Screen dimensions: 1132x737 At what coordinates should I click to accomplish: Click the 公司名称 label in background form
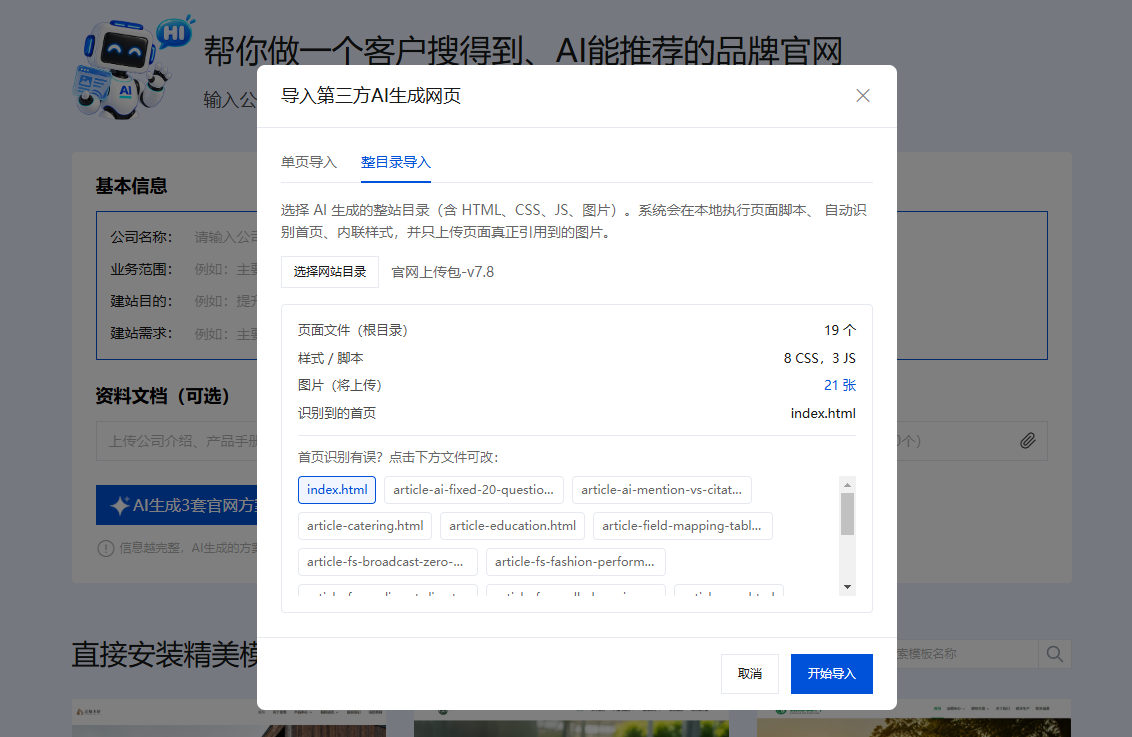[x=141, y=237]
